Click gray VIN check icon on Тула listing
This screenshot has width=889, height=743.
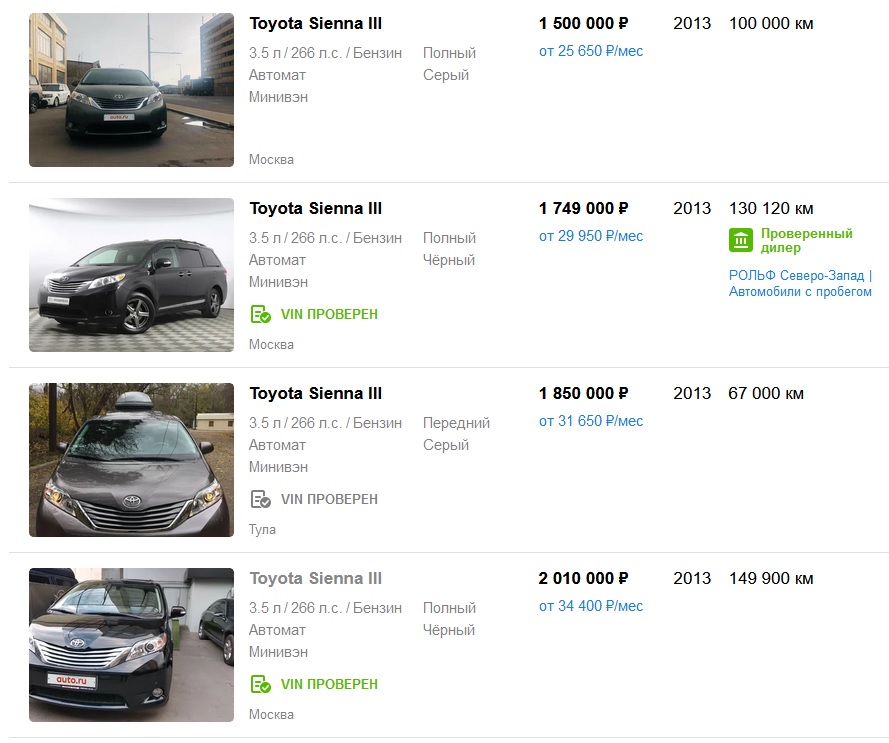(x=260, y=499)
